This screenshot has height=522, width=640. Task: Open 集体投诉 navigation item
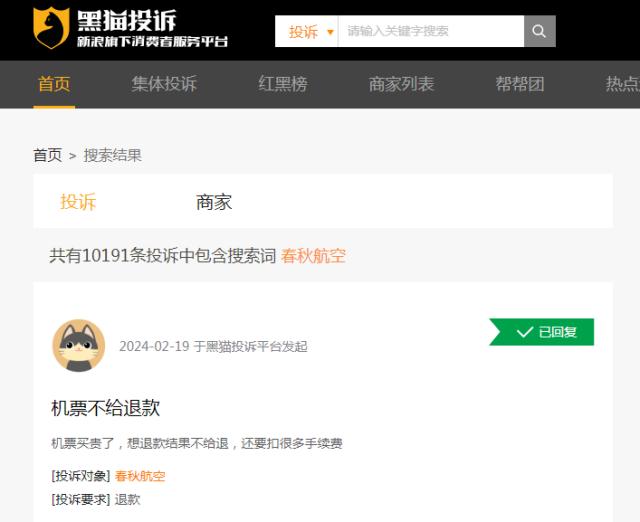164,84
